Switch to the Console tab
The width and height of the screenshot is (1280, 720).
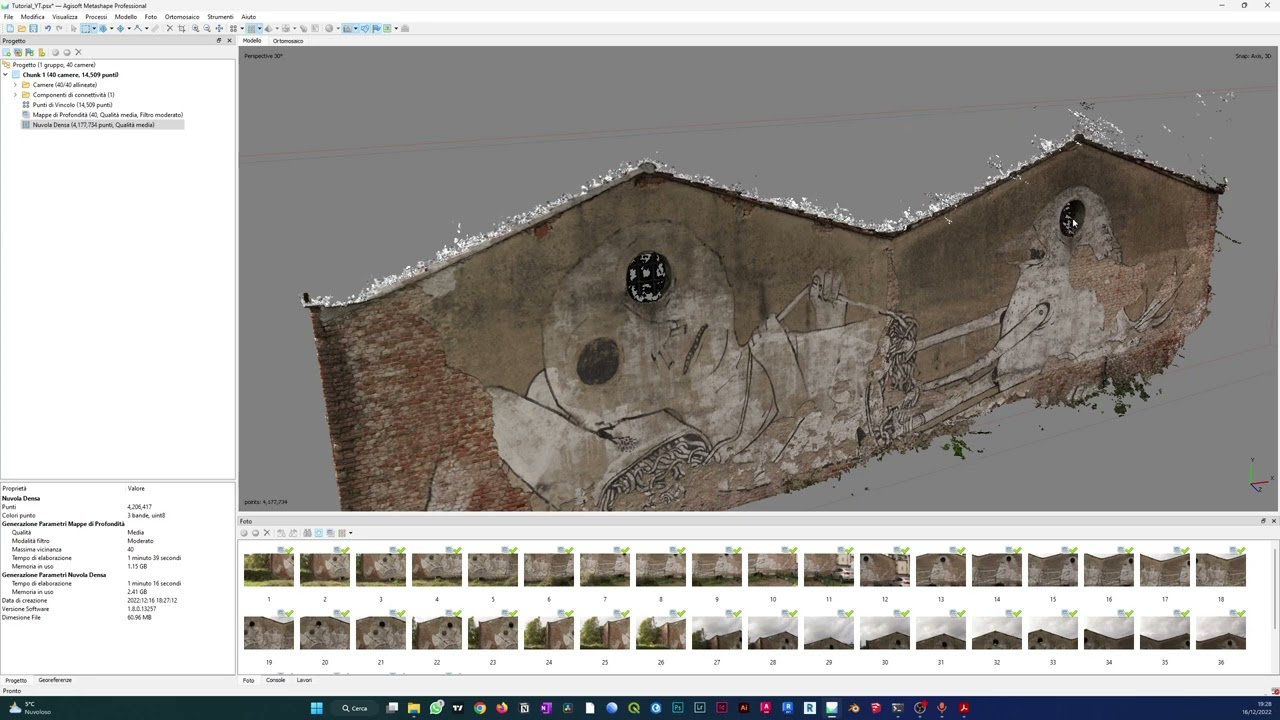point(275,680)
